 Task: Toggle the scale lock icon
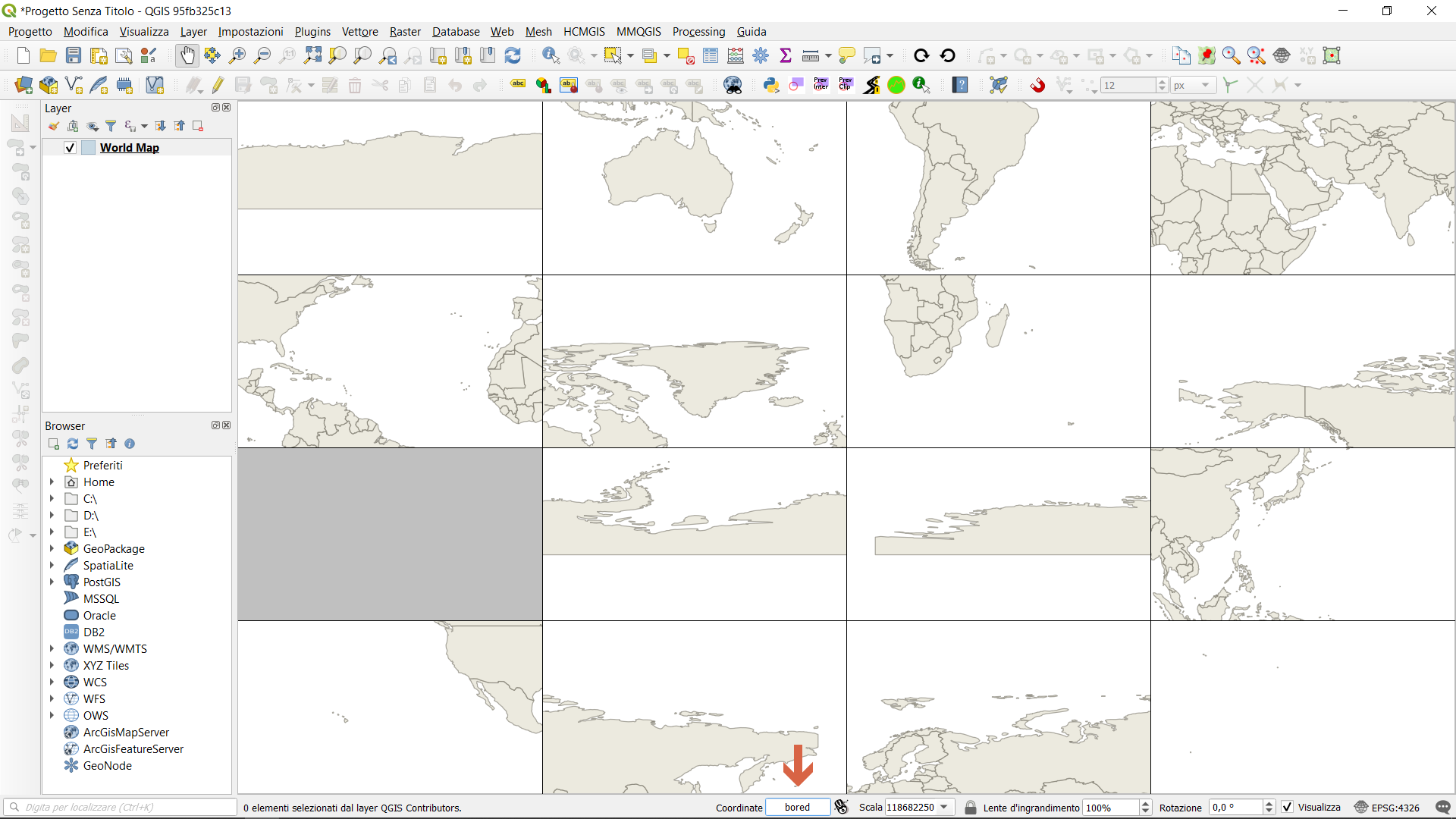(970, 808)
